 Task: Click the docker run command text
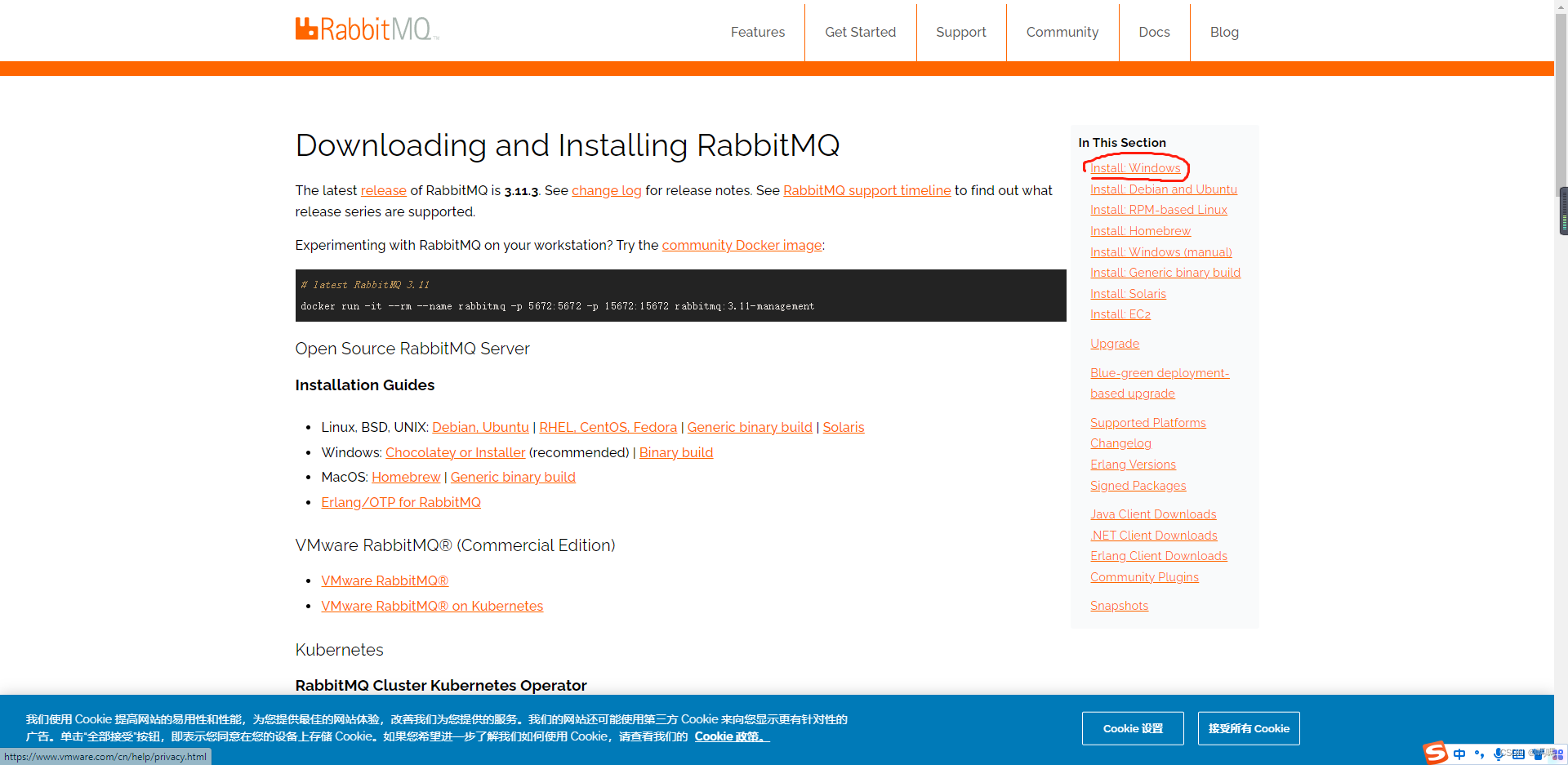pyautogui.click(x=557, y=306)
